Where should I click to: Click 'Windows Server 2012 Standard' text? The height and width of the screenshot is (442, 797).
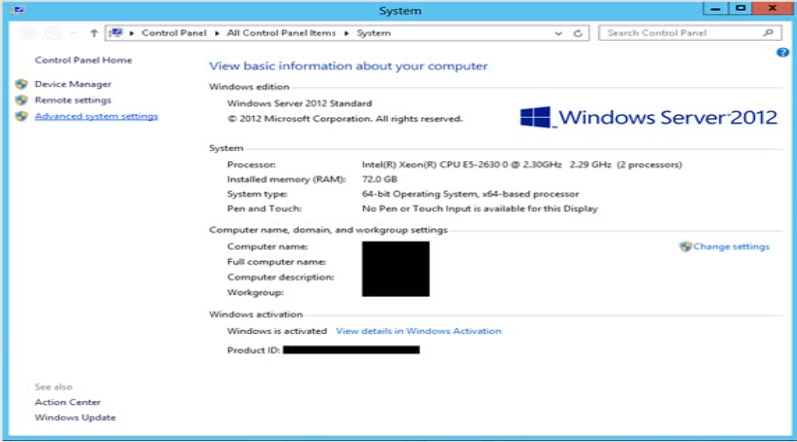click(x=299, y=104)
